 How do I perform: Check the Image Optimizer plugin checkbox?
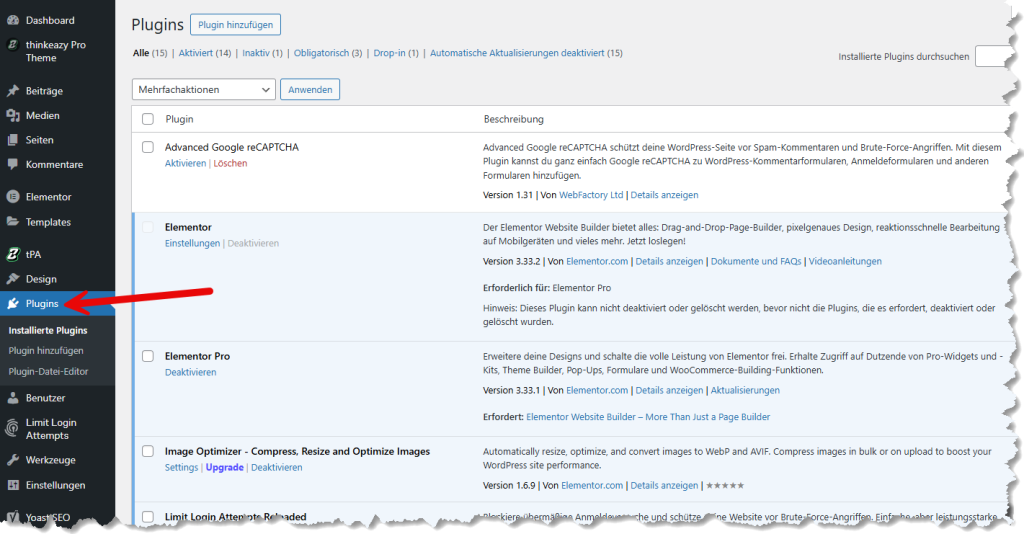[148, 451]
